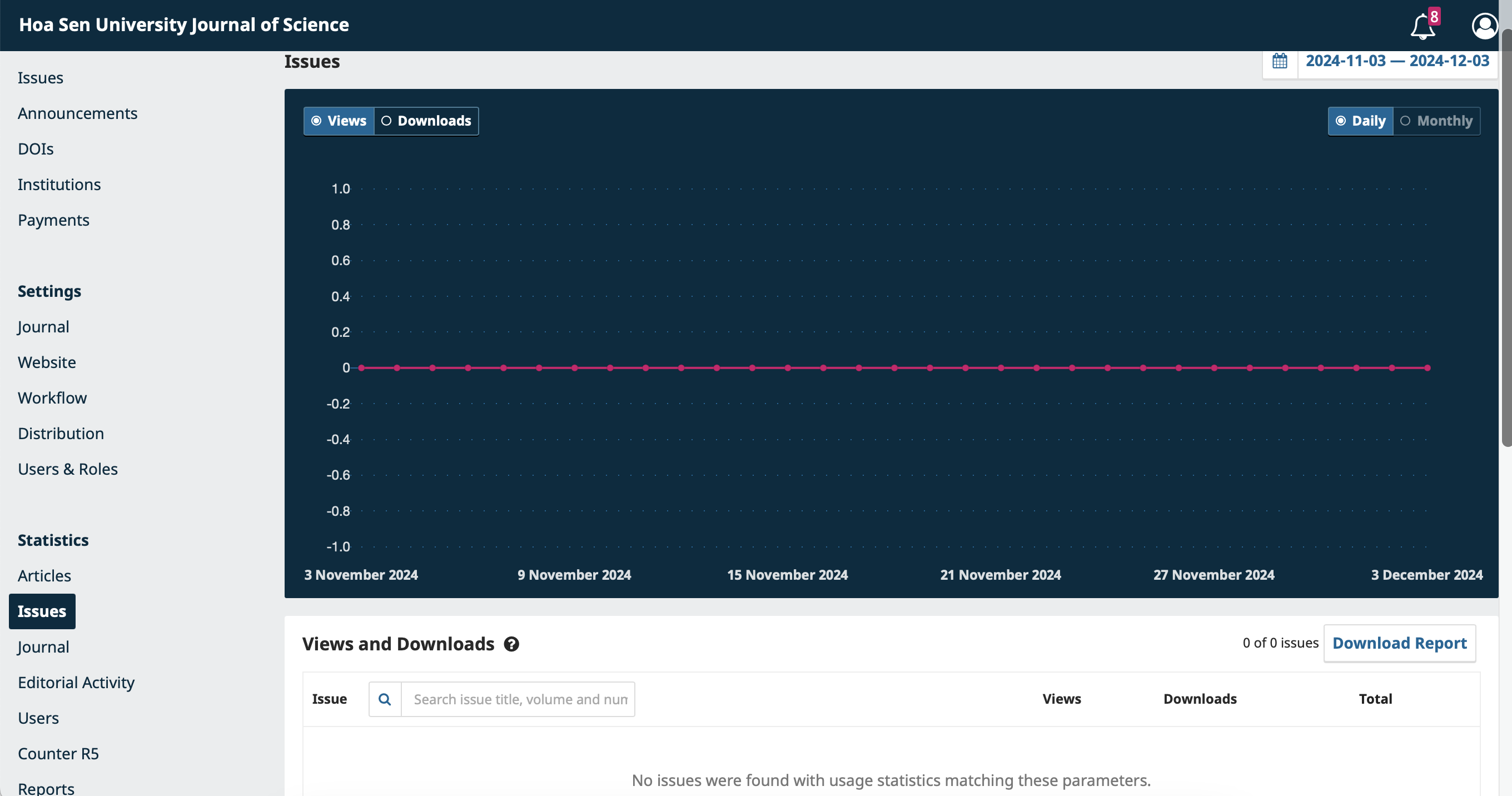
Task: Click the search magnifier icon
Action: pyautogui.click(x=385, y=699)
